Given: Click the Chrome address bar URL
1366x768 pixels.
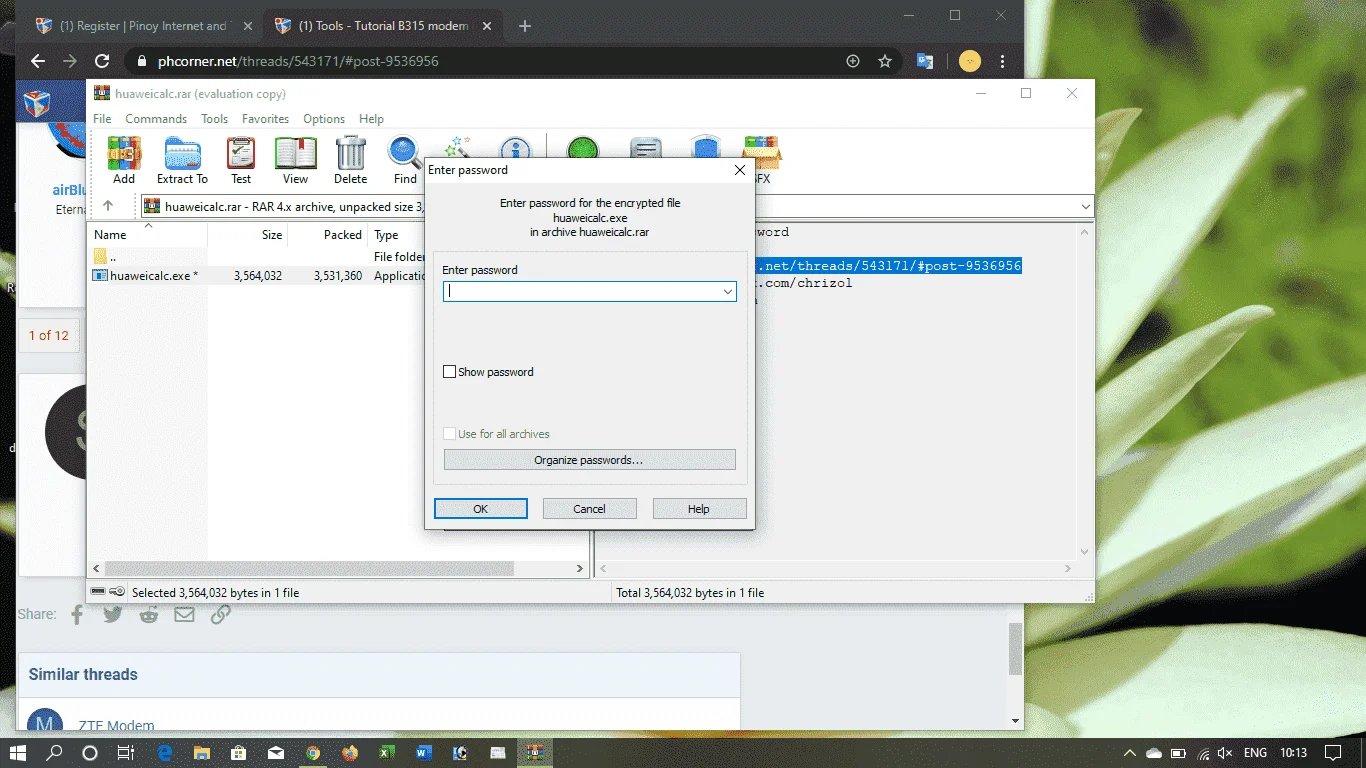Looking at the screenshot, I should coord(298,61).
